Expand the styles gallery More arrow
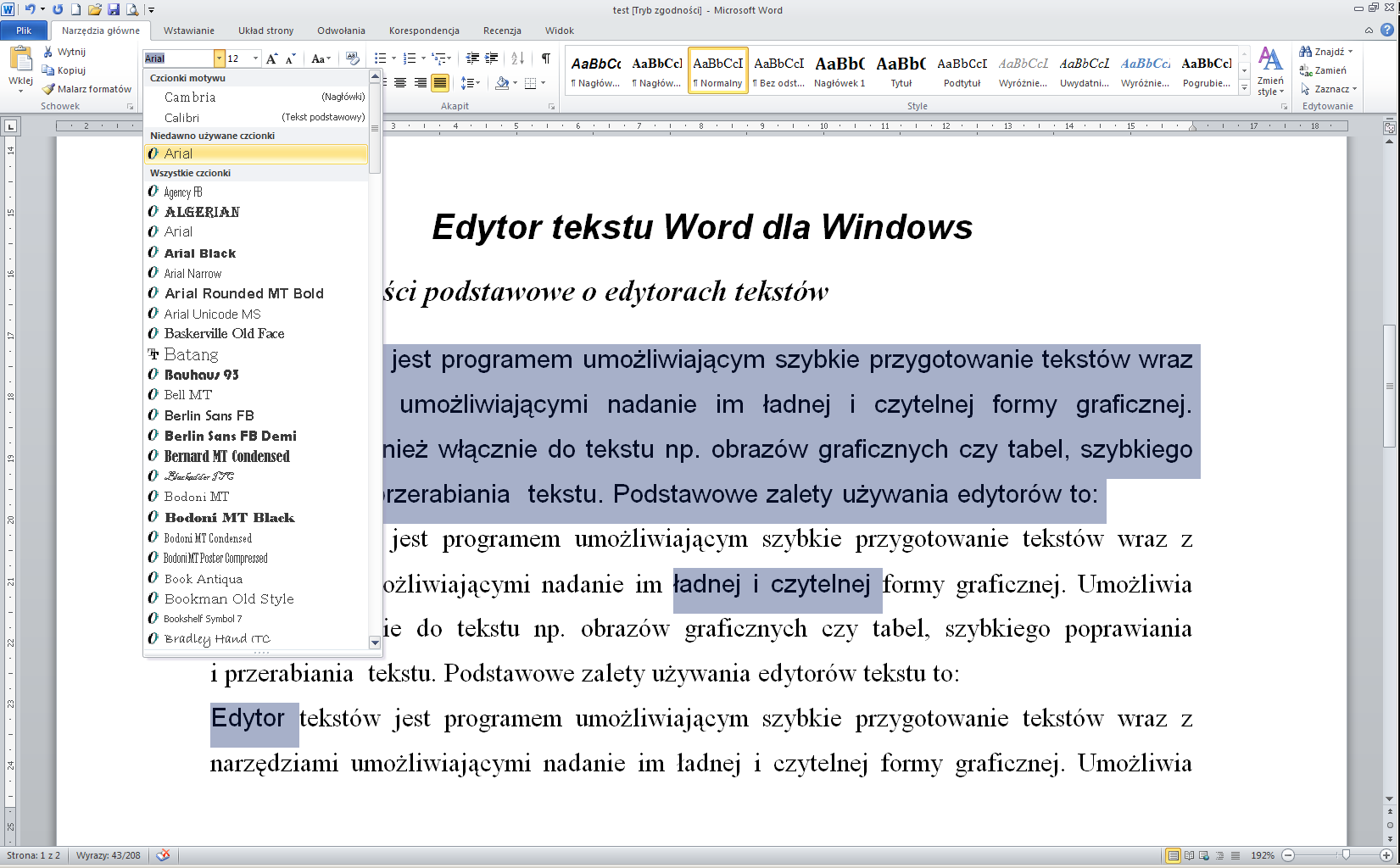The width and height of the screenshot is (1400, 868). coord(1244,87)
